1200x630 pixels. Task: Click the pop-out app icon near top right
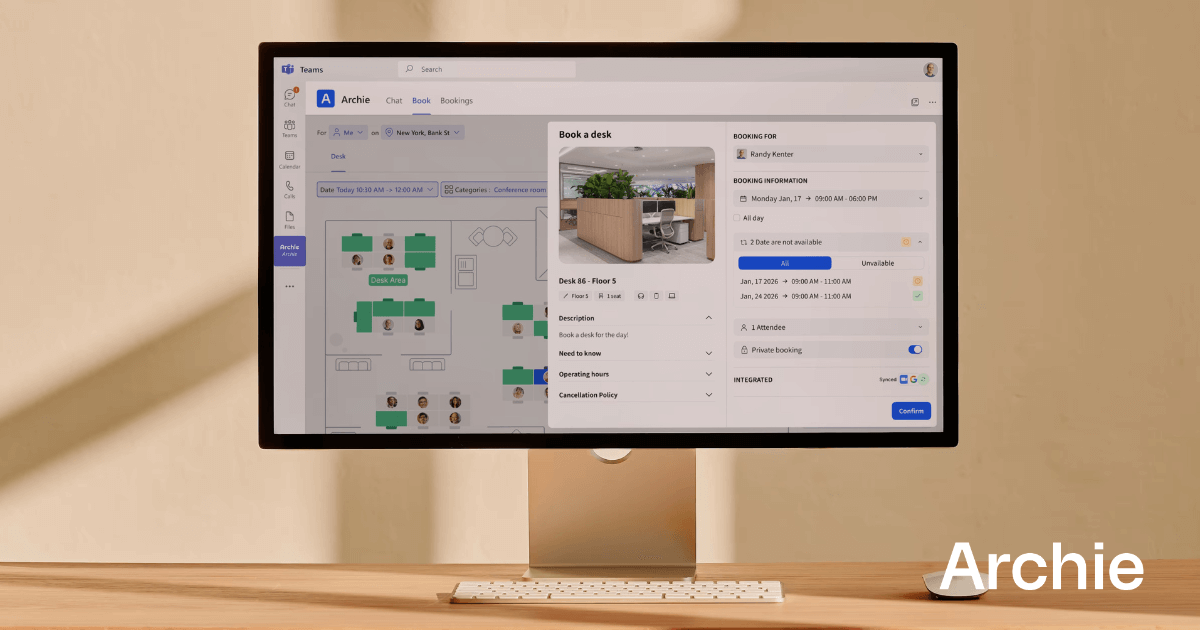click(914, 101)
